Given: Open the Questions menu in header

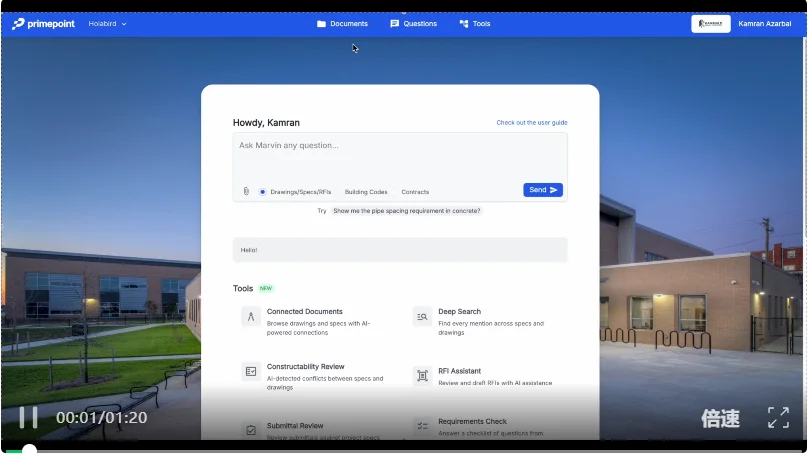Looking at the screenshot, I should 413,23.
